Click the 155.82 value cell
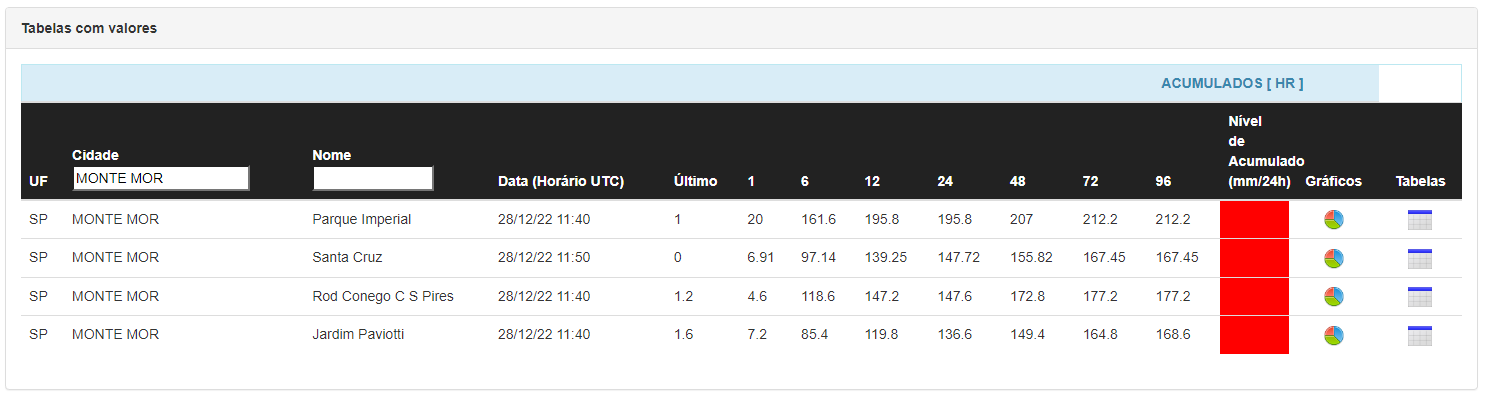The image size is (1490, 399). pyautogui.click(x=1031, y=258)
